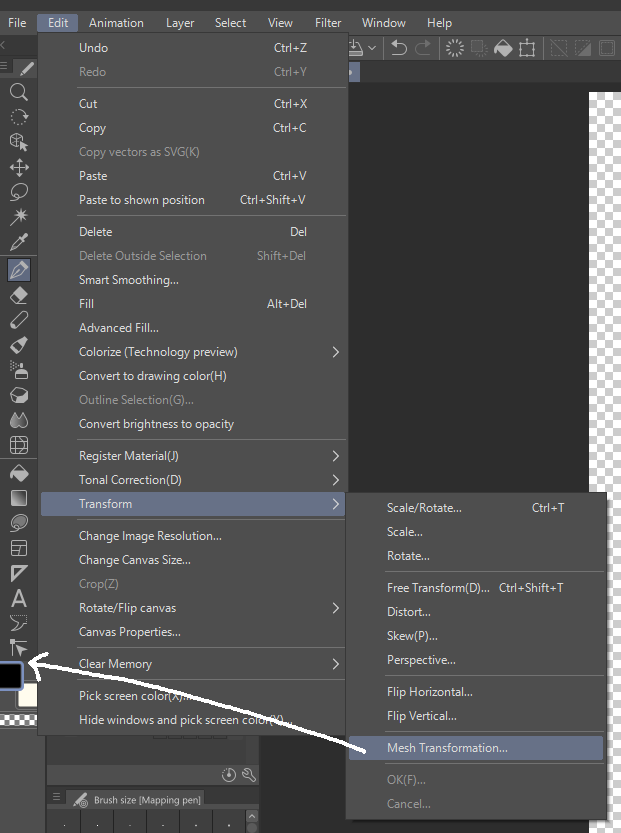
Task: Select the Eraser tool below the Pen
Action: (x=19, y=295)
